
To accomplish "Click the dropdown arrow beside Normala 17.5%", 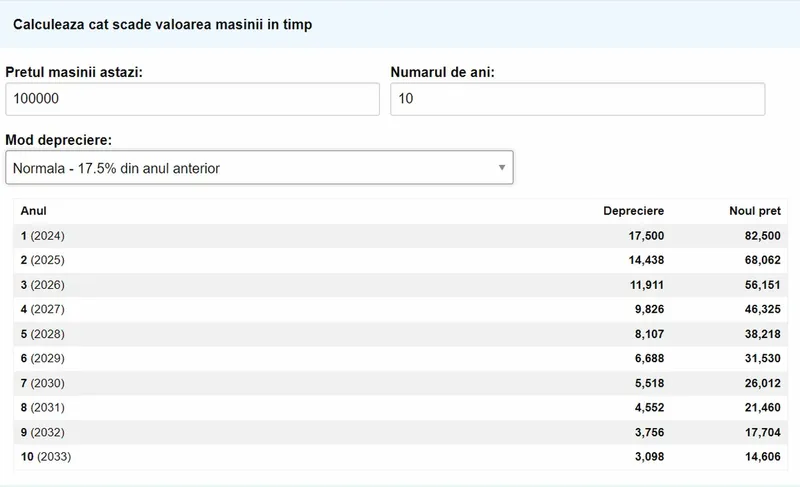I will 502,167.
